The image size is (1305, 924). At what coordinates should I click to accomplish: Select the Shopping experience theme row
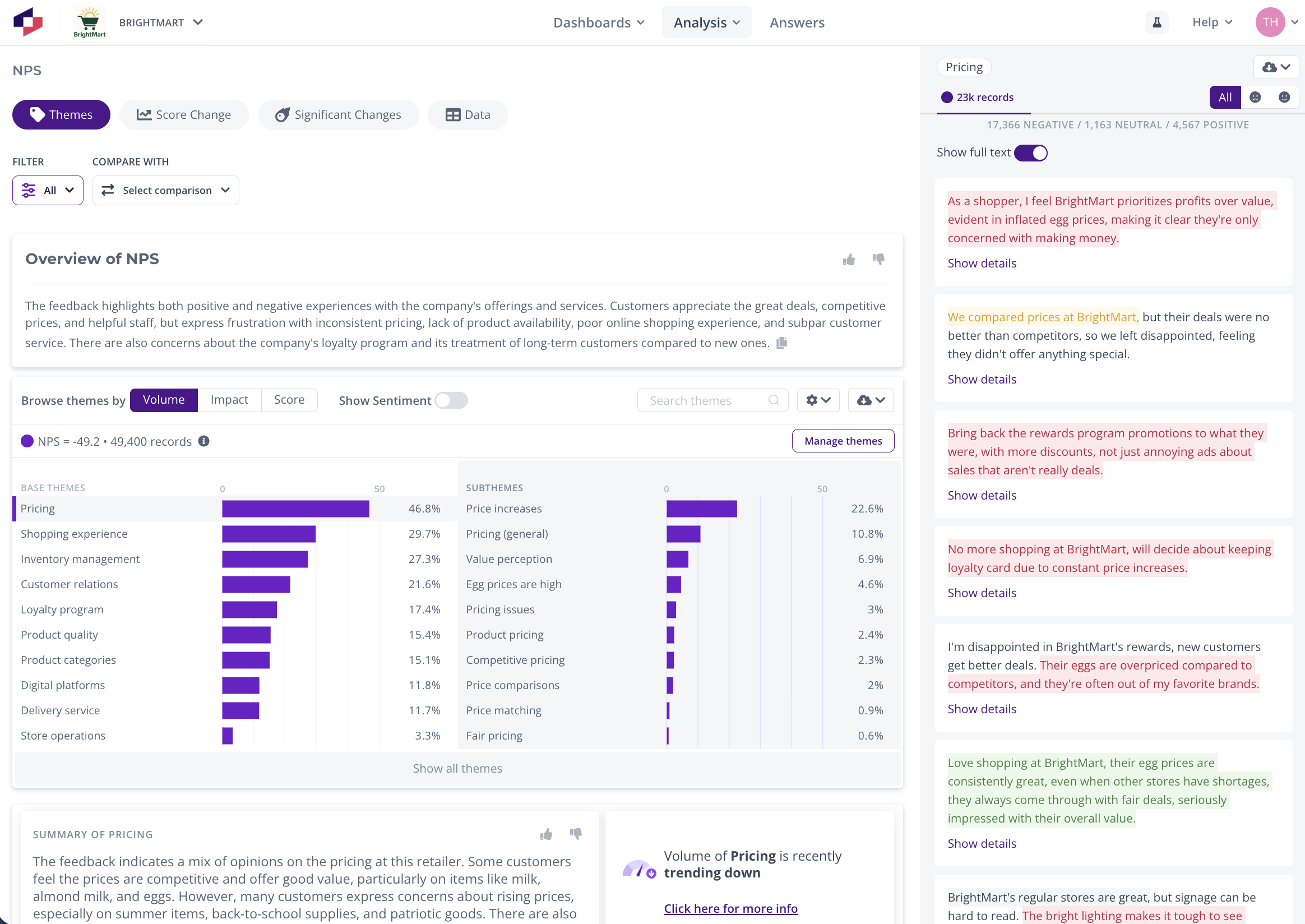tap(235, 534)
